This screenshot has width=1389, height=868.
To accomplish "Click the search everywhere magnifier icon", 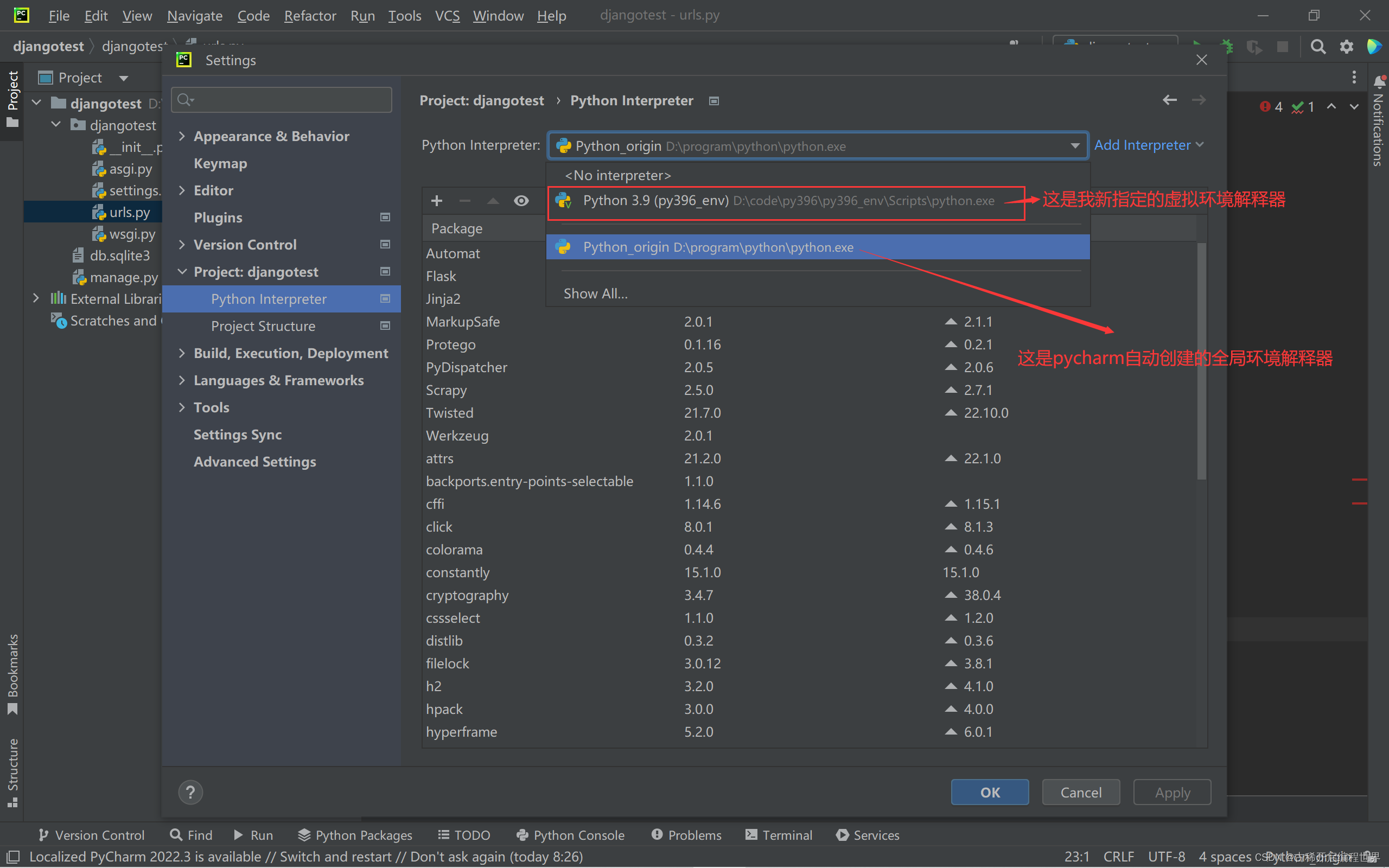I will click(x=1318, y=47).
